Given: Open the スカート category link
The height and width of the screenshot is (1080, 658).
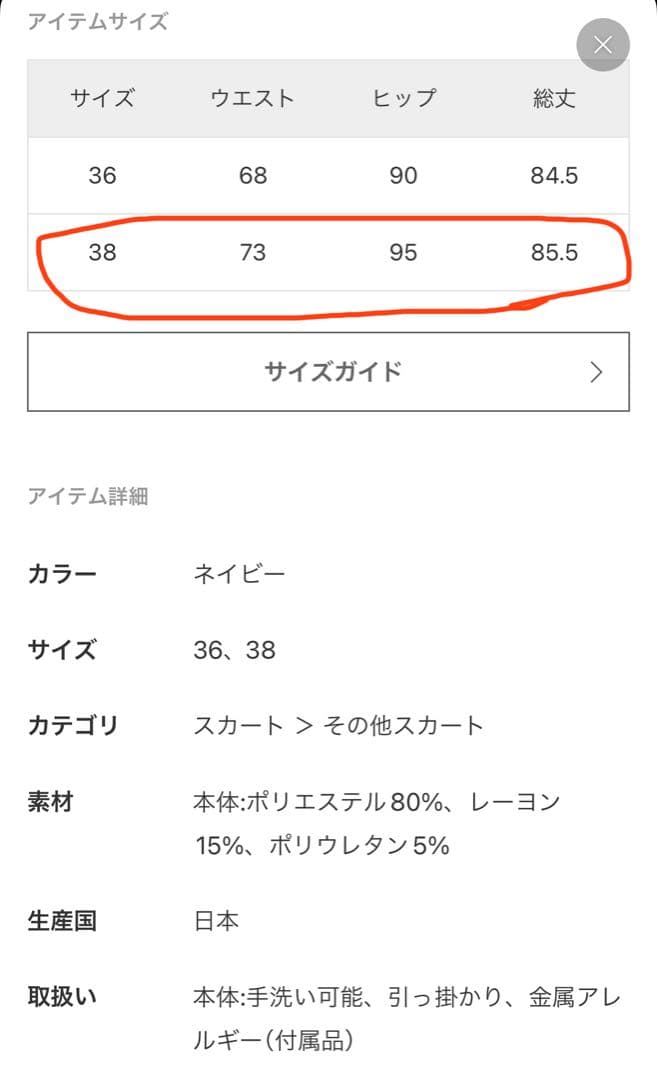Looking at the screenshot, I should (x=238, y=725).
